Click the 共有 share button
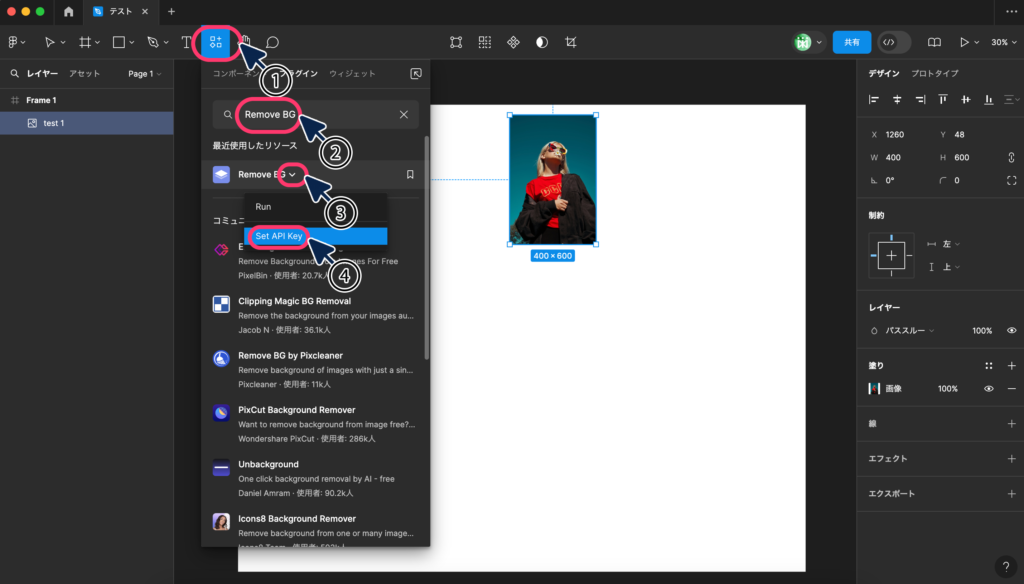The width and height of the screenshot is (1024, 584). 851,42
